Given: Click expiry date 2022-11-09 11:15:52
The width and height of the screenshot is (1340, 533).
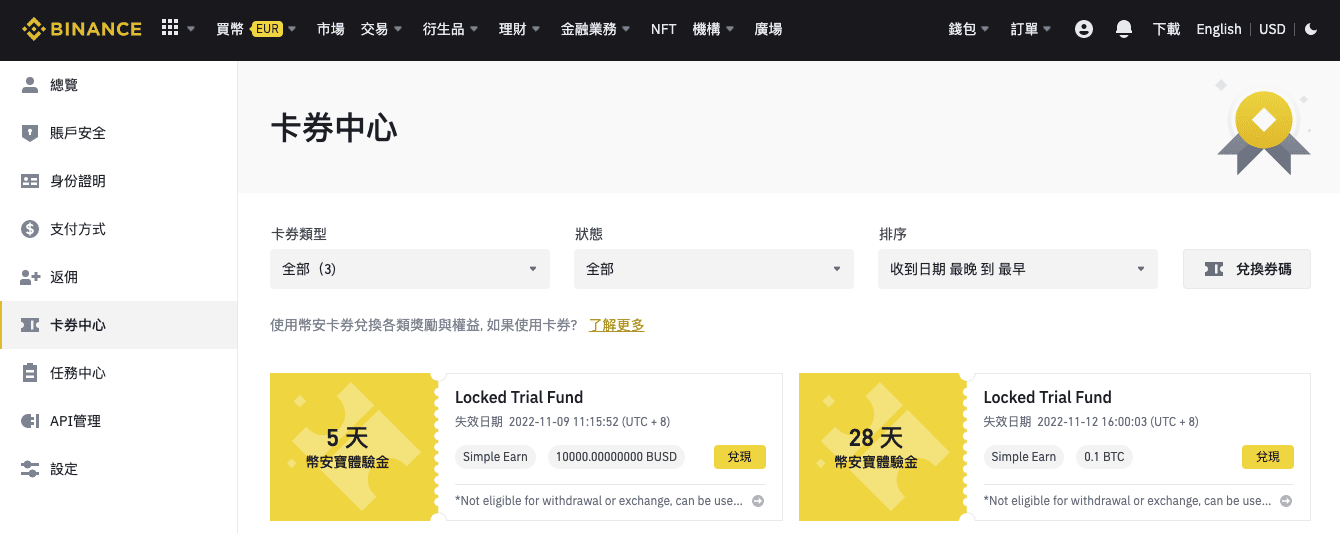Looking at the screenshot, I should [x=566, y=422].
